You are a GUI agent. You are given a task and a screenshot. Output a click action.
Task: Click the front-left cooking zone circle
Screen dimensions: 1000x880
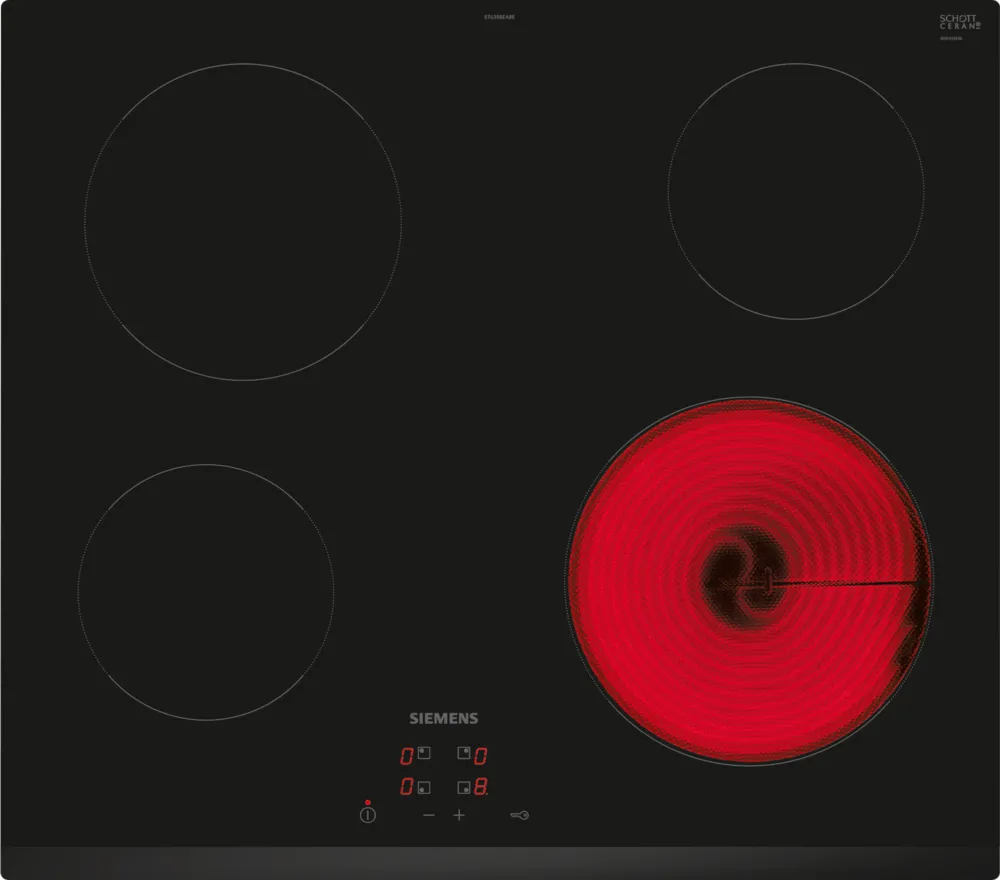point(206,590)
